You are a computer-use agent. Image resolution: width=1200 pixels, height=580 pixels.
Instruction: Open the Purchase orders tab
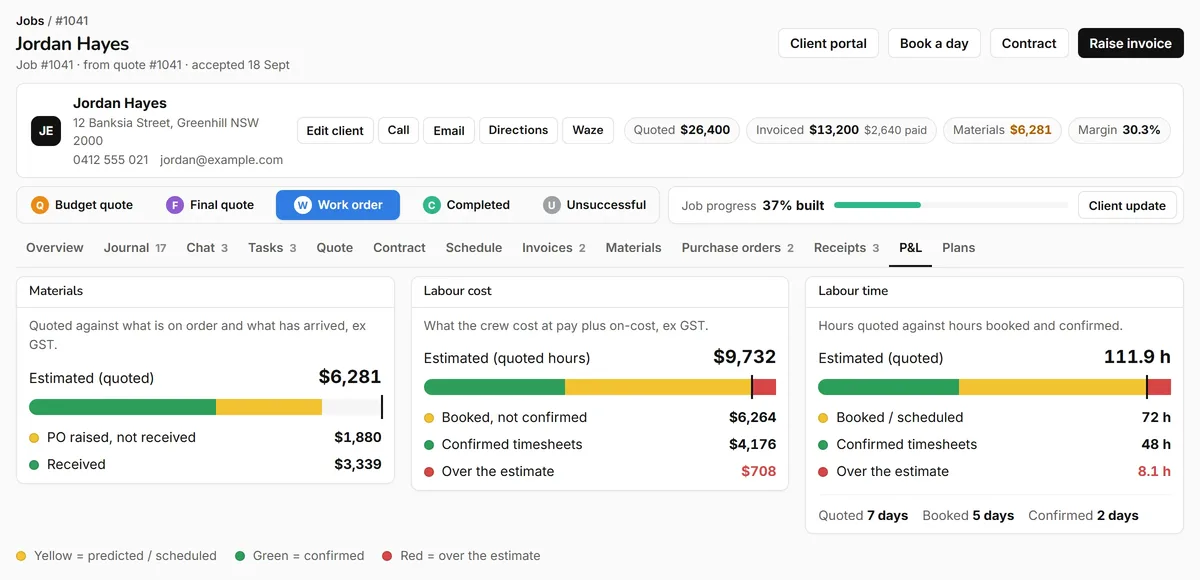pyautogui.click(x=738, y=248)
